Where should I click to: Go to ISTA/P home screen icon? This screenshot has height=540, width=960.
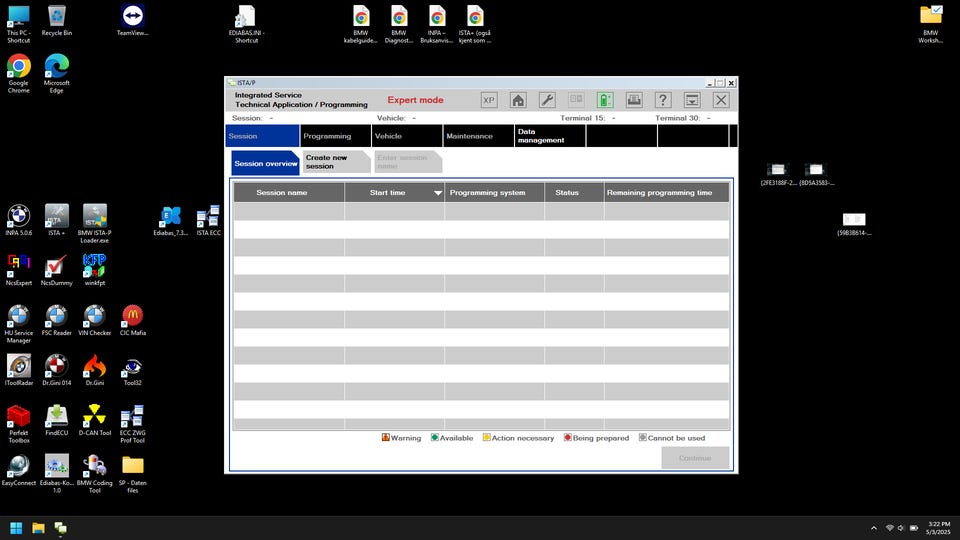(x=518, y=100)
